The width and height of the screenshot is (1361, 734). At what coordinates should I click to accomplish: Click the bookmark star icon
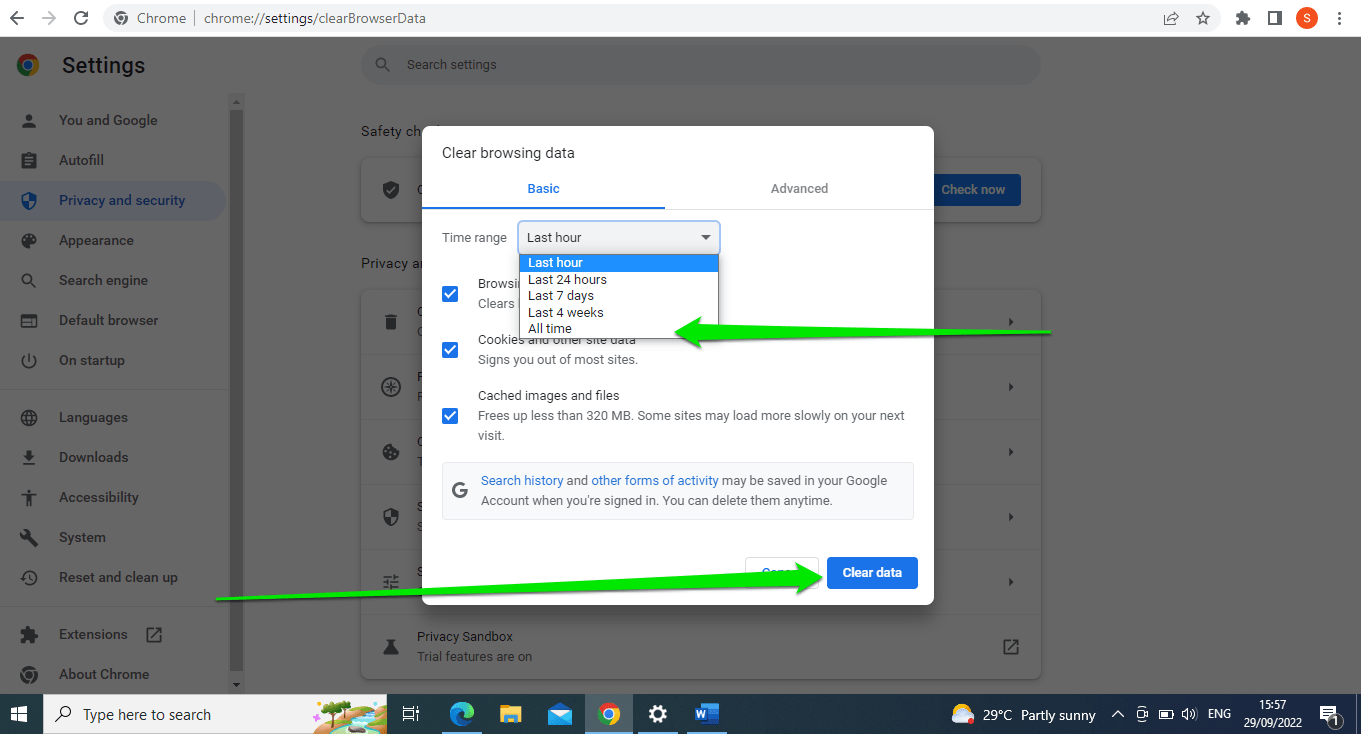click(1203, 18)
